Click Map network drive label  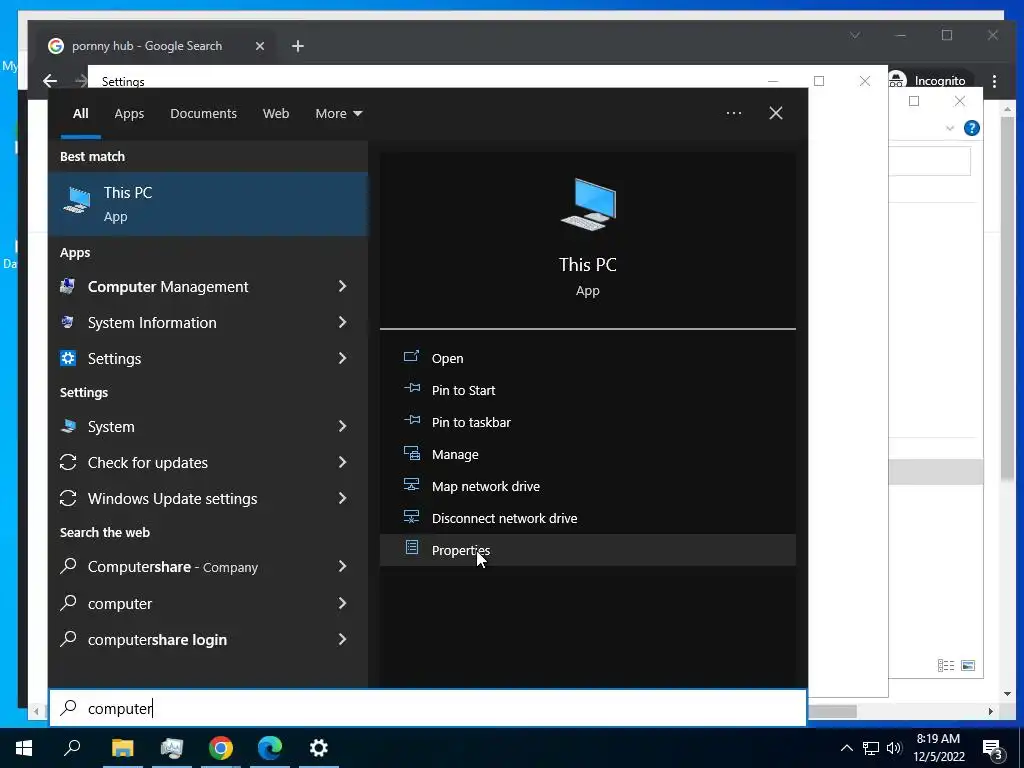coord(485,486)
